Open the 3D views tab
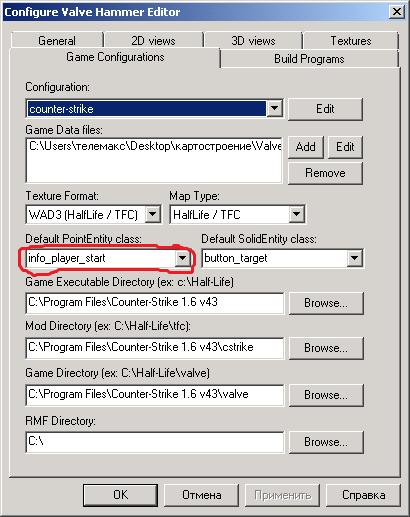Image resolution: width=410 pixels, height=517 pixels. pos(253,40)
